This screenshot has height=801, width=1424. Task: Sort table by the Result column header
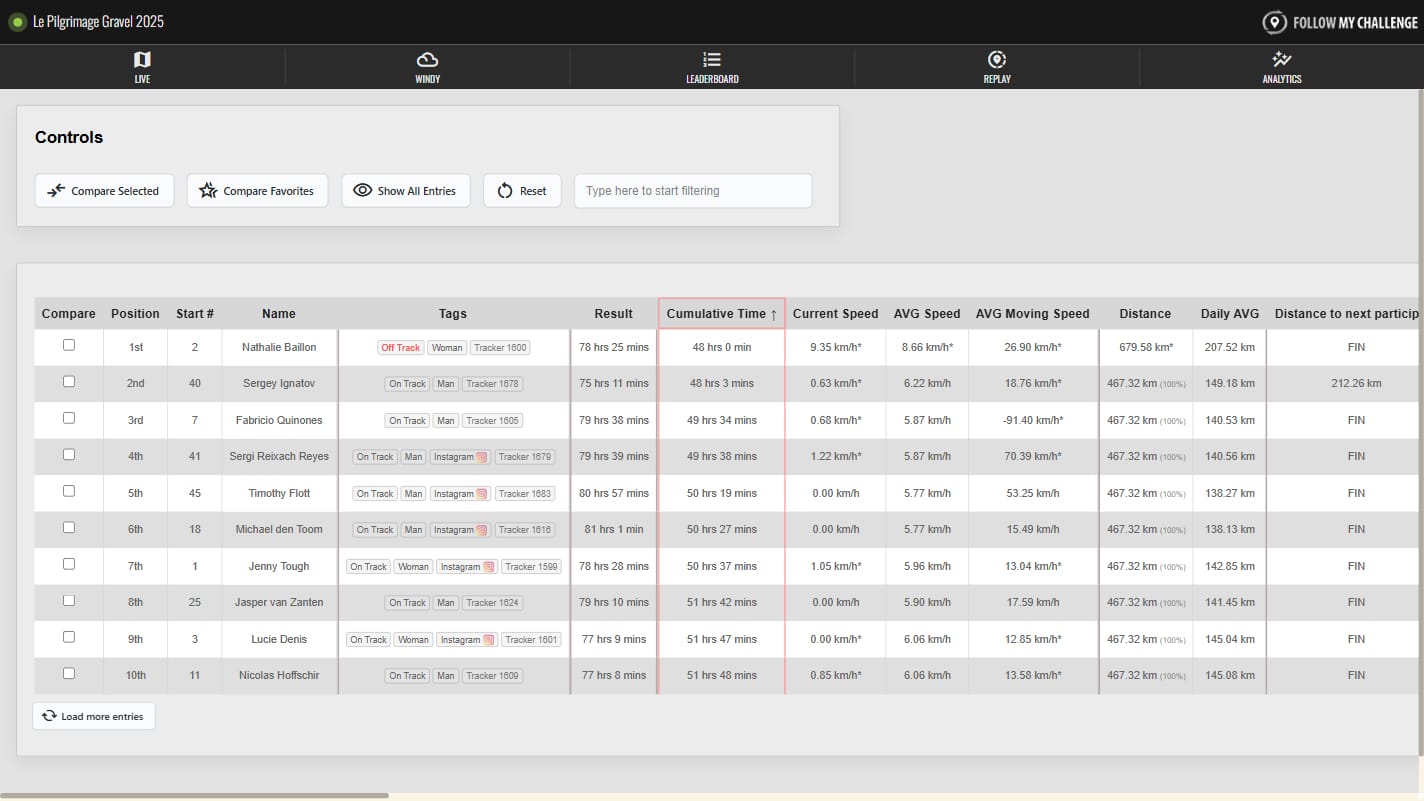pos(613,314)
